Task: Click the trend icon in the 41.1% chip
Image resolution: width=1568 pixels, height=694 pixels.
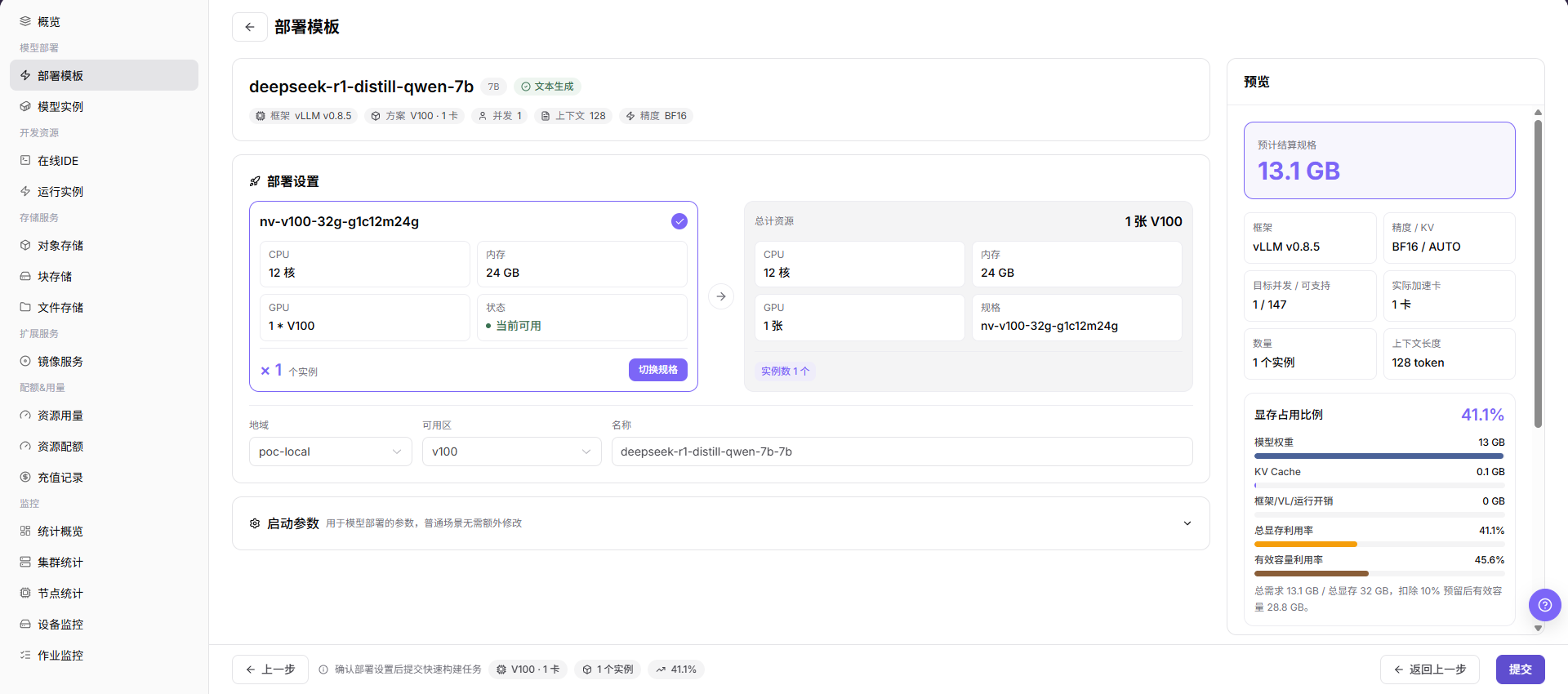Action: coord(661,670)
